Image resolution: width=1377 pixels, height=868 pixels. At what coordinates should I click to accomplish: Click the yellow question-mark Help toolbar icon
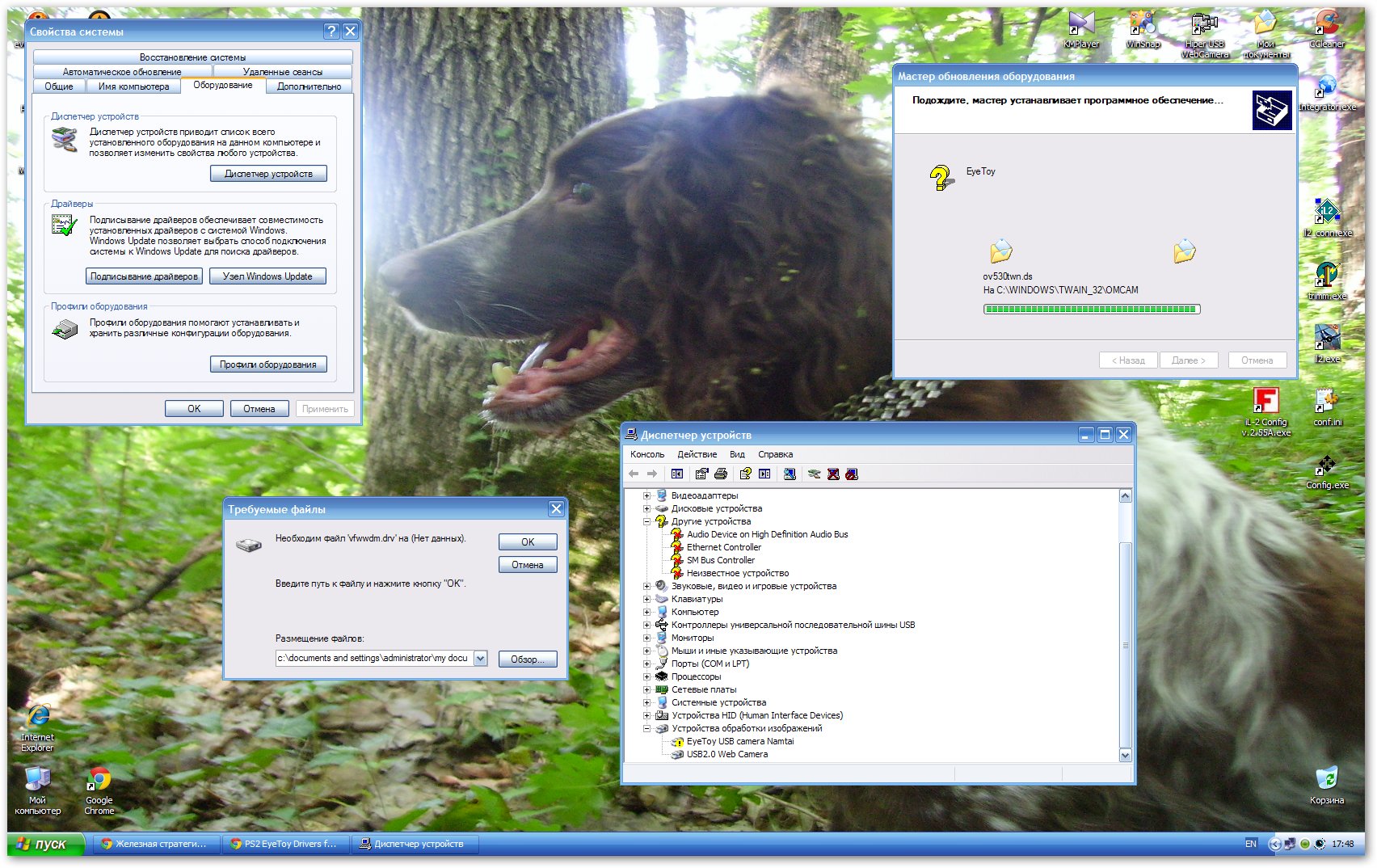coord(745,474)
